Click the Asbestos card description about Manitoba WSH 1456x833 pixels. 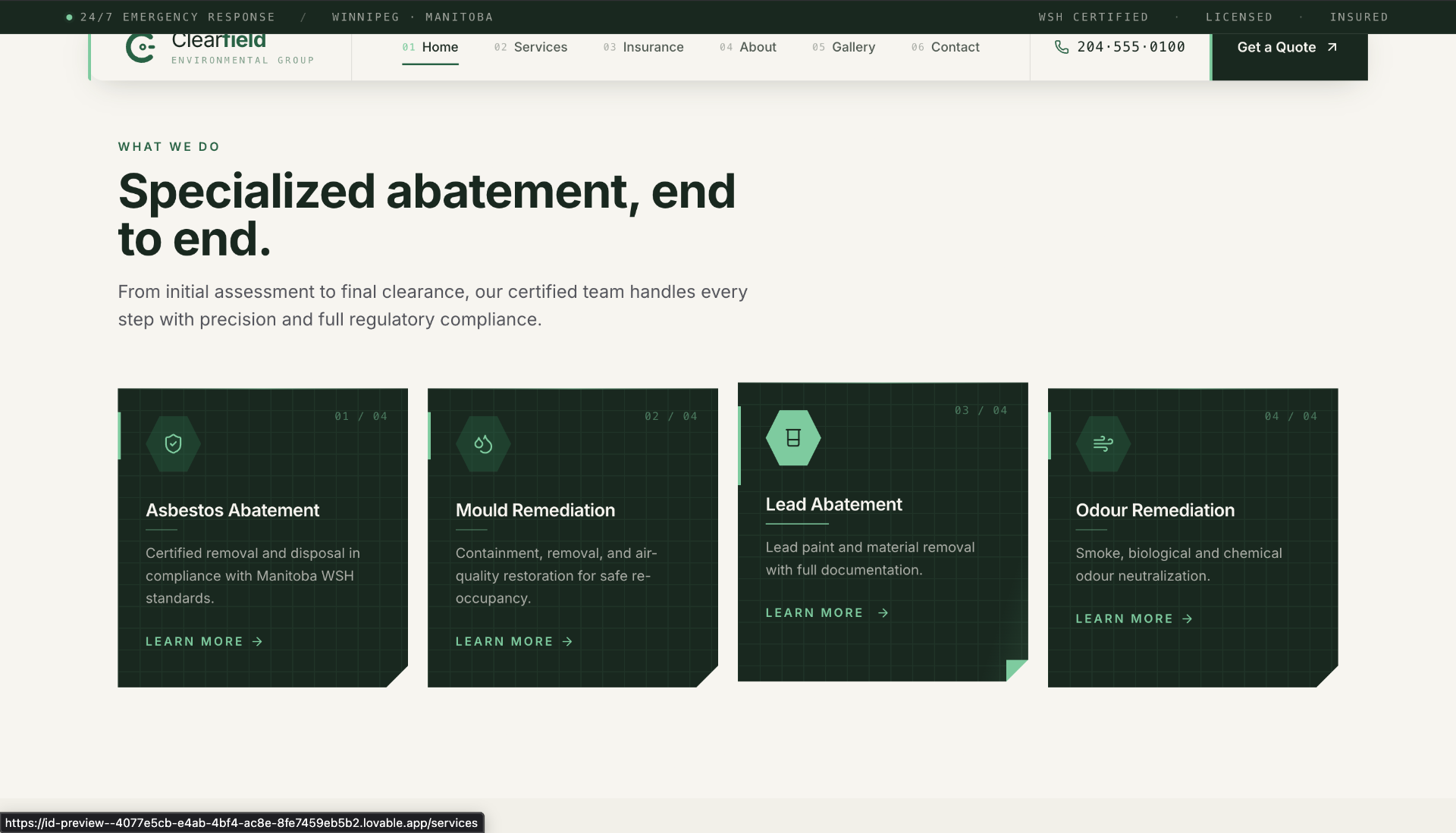point(253,575)
